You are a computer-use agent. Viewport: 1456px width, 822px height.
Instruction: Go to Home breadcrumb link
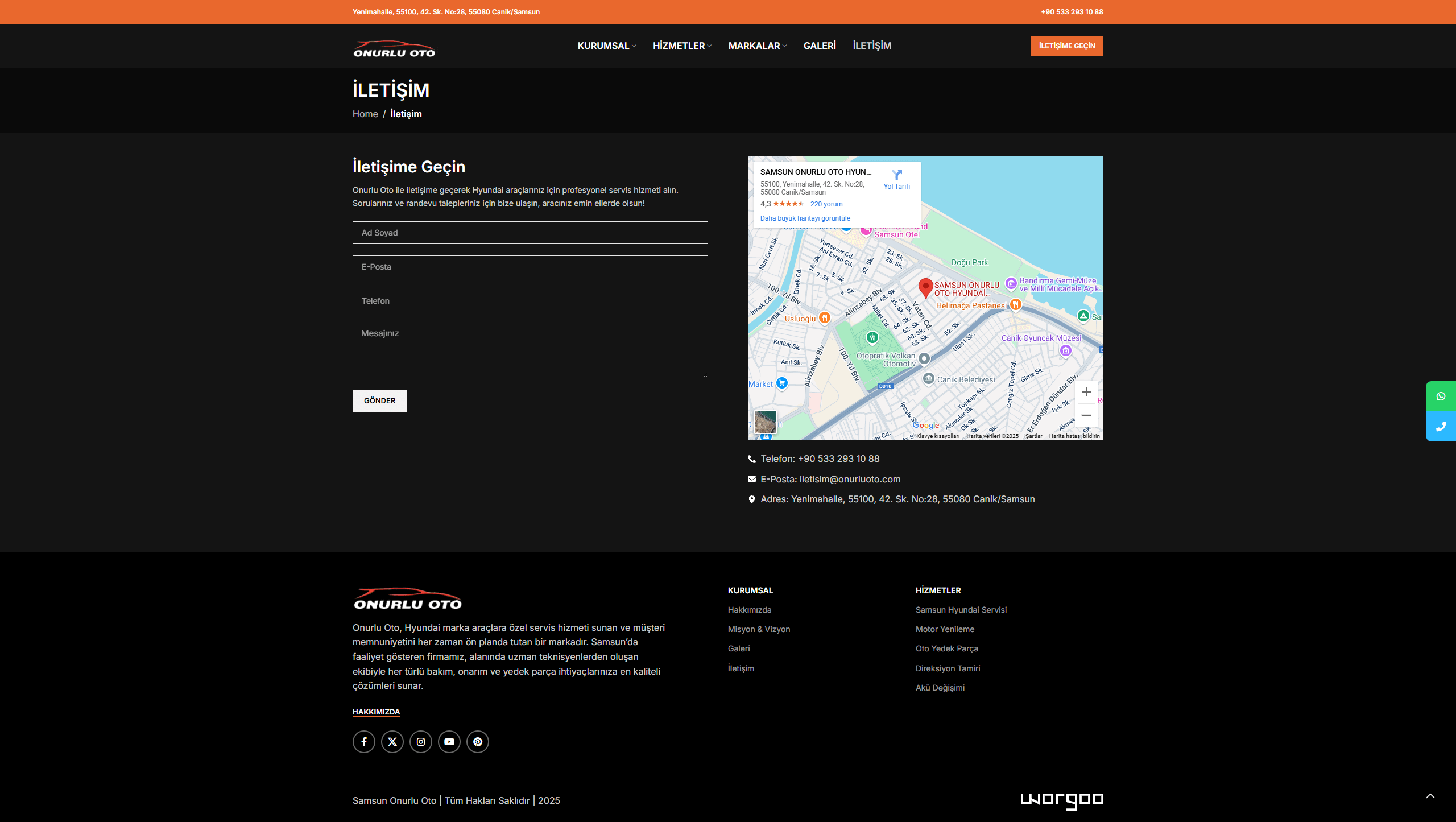click(x=365, y=114)
